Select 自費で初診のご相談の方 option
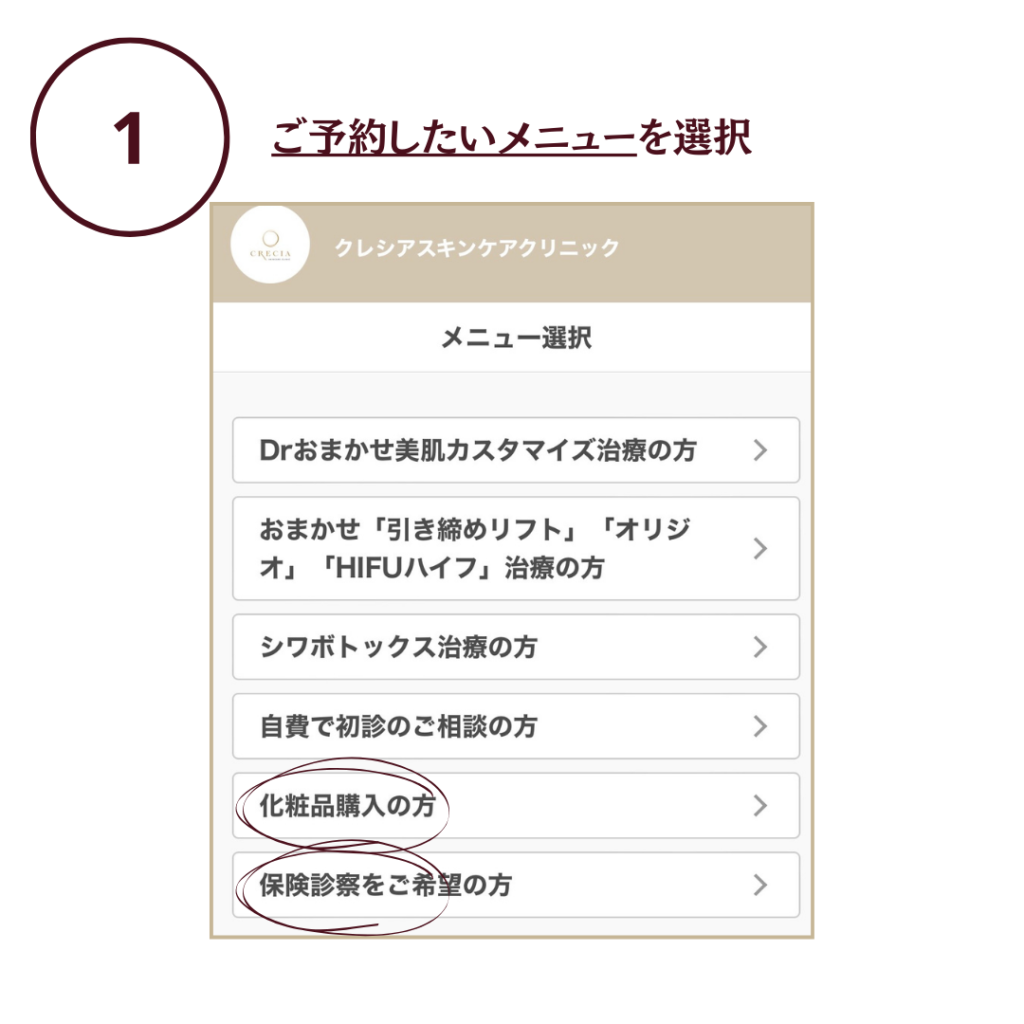This screenshot has width=1024, height=1024. [x=516, y=726]
